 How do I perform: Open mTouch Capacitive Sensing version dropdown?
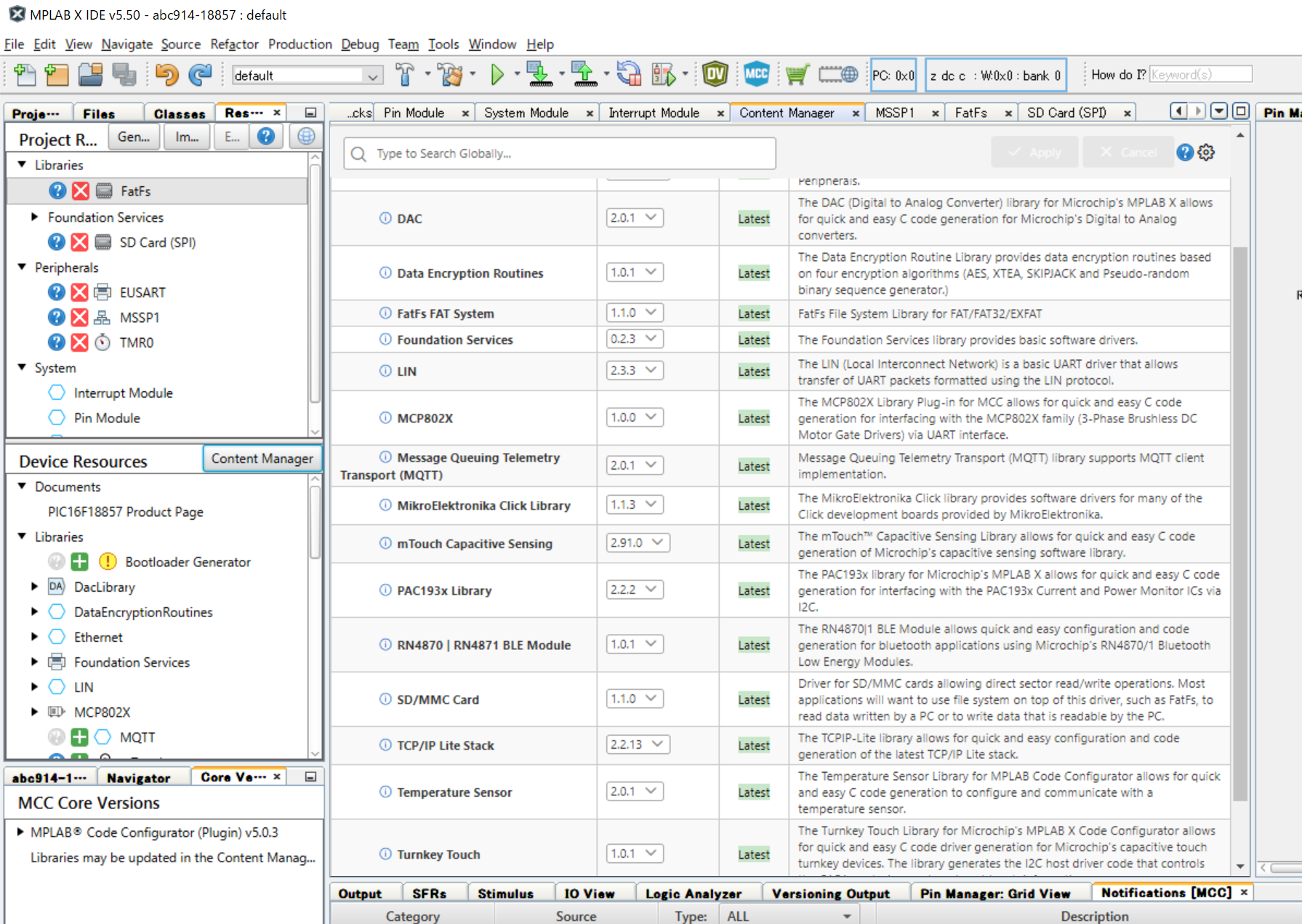[638, 542]
